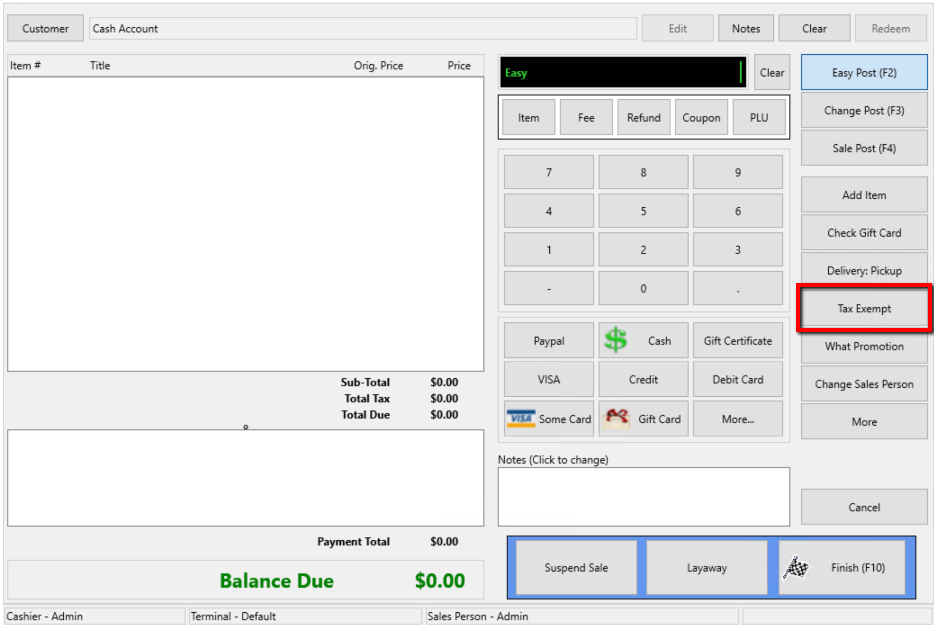
Task: Choose Debit Card payment method
Action: 738,379
